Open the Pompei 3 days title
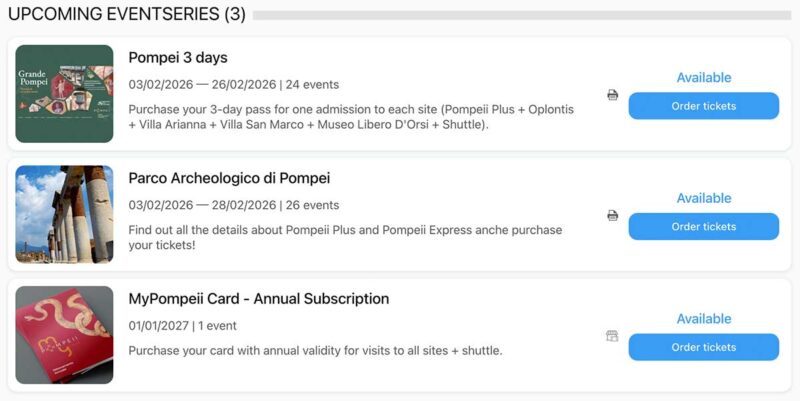The image size is (800, 401). point(178,58)
